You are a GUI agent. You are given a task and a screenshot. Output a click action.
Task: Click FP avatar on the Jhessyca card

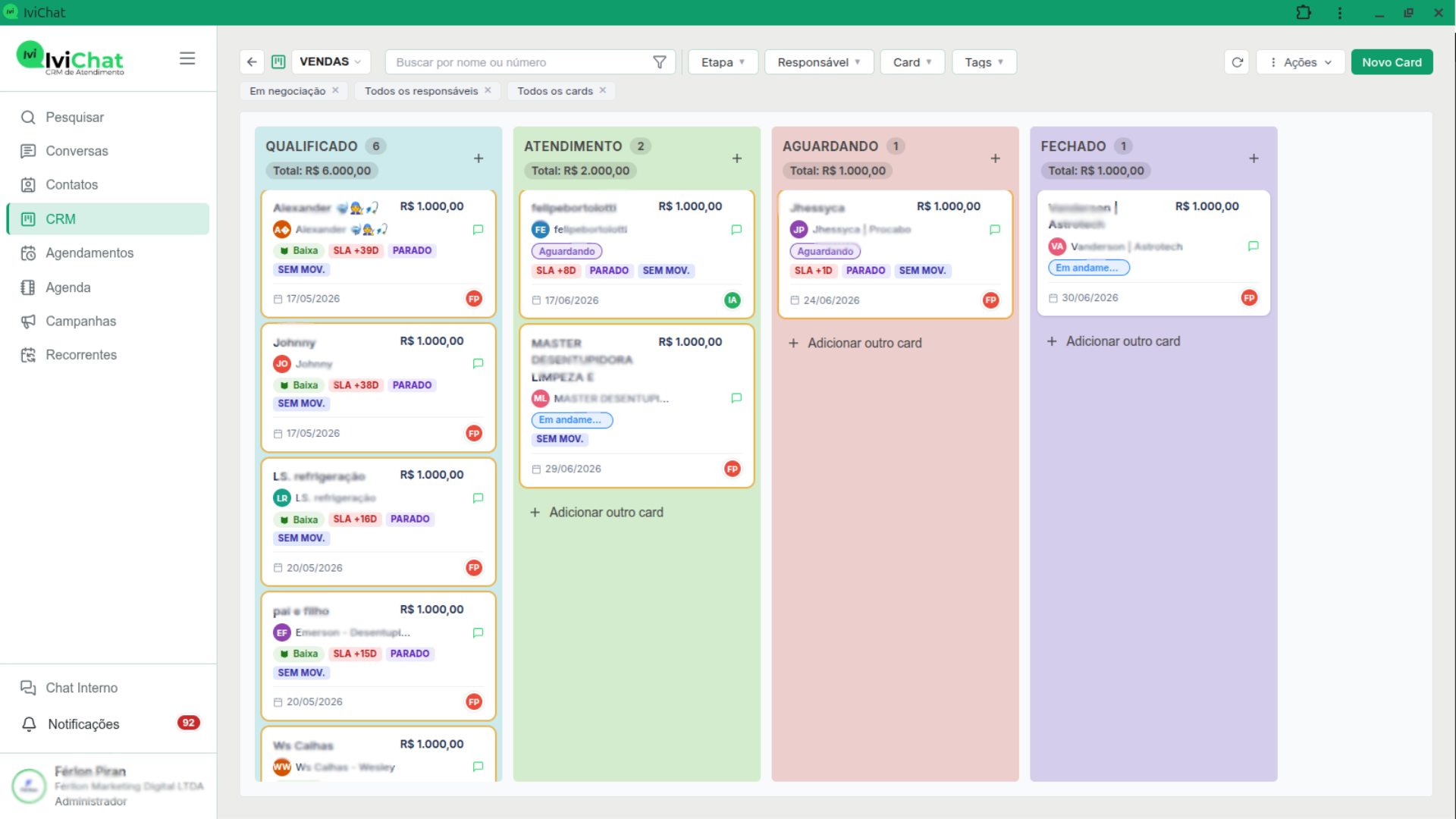(x=990, y=300)
